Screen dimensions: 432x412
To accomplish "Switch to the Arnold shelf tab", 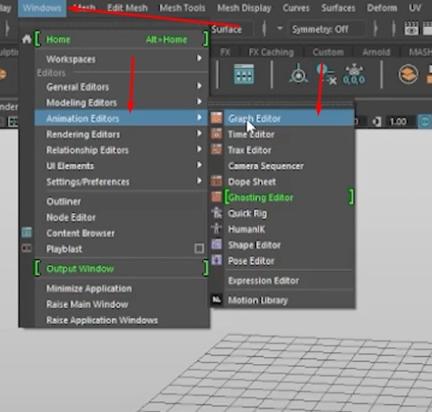I will tap(376, 52).
